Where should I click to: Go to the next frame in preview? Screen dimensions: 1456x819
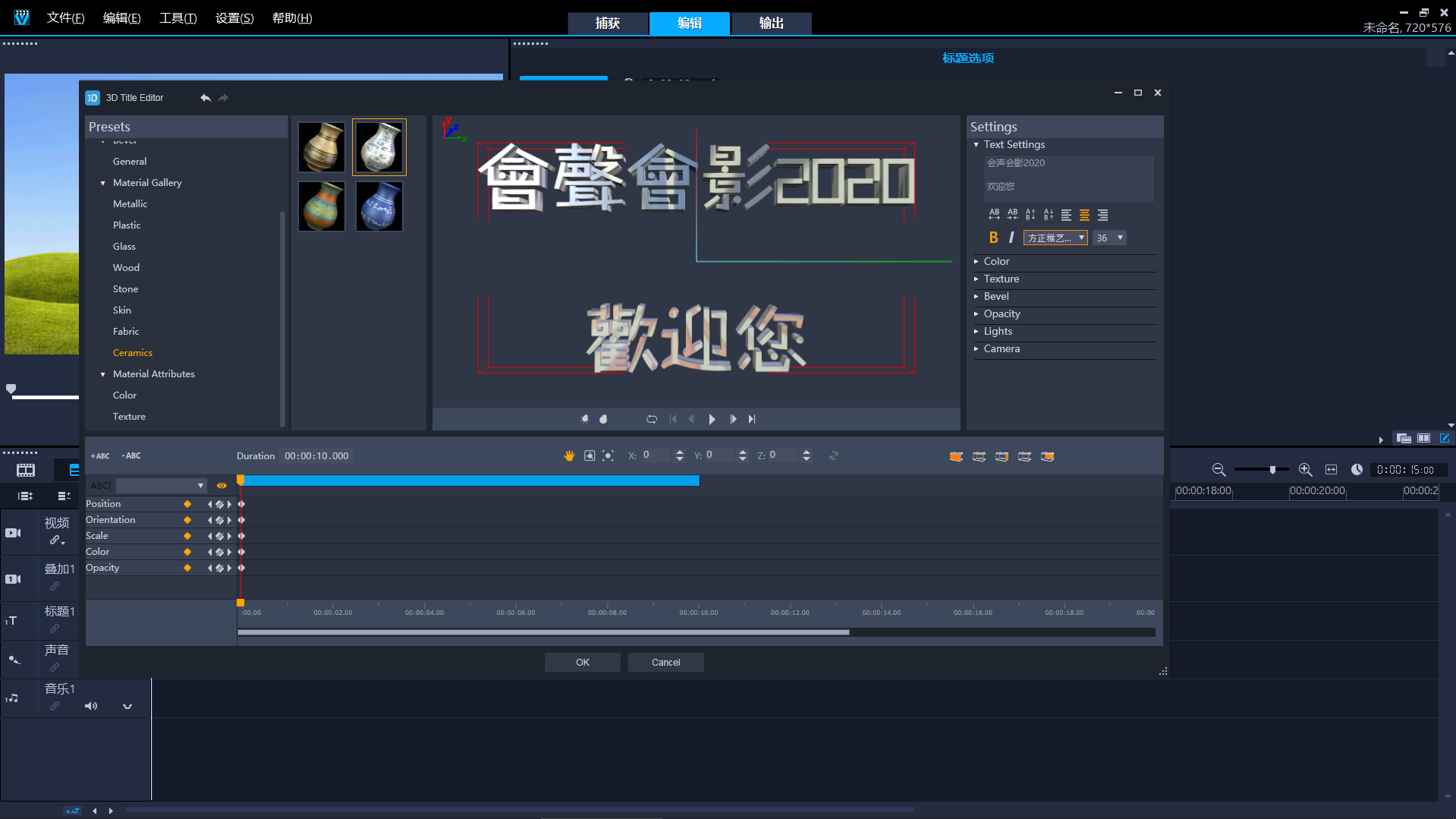[x=733, y=419]
